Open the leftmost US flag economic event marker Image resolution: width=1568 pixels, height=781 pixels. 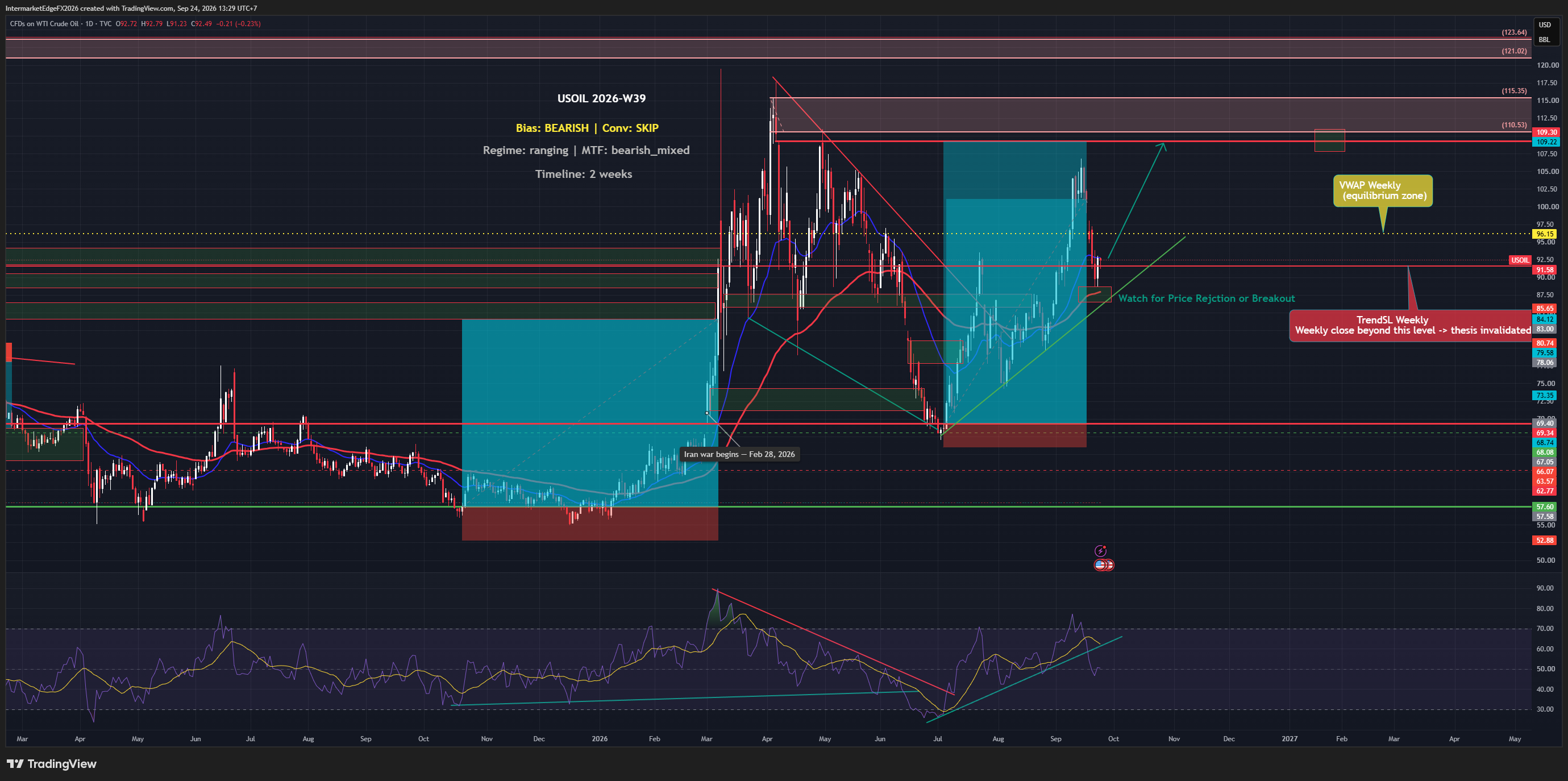[1099, 565]
